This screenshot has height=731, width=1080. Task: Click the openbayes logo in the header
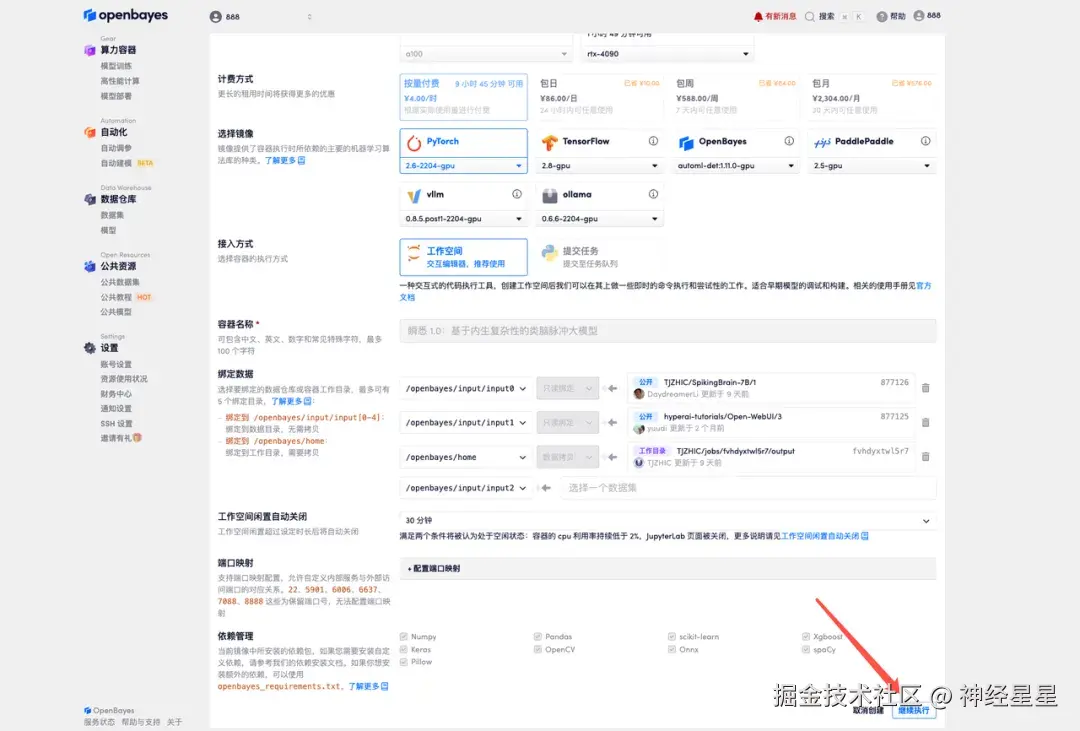(x=125, y=15)
